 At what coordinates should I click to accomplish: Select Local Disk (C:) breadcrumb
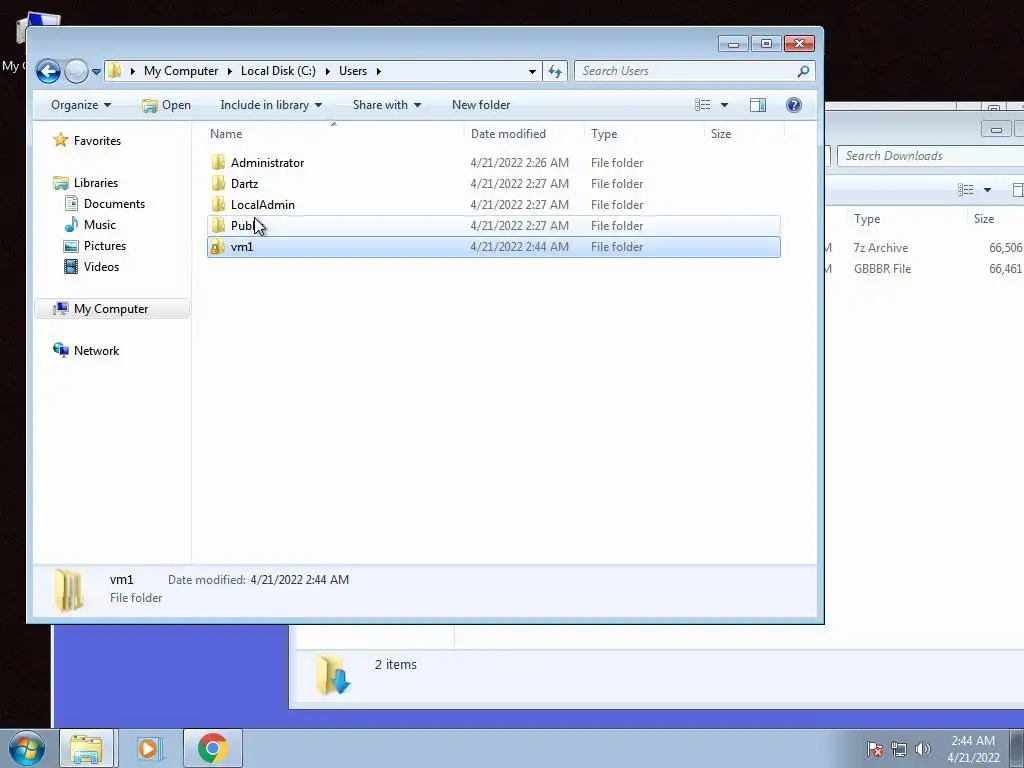tap(278, 71)
